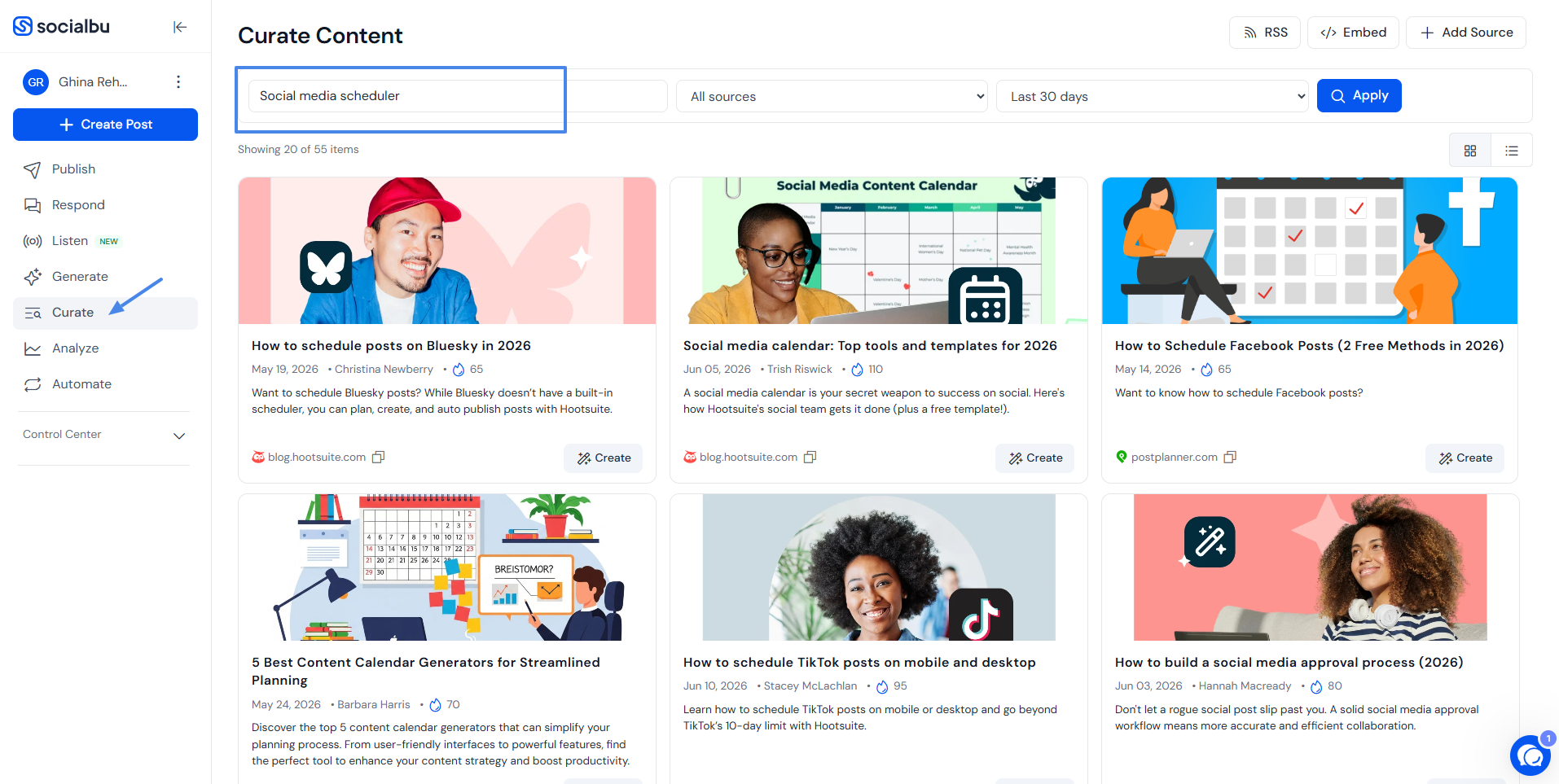Open the TikTok article thumbnail

pyautogui.click(x=879, y=567)
